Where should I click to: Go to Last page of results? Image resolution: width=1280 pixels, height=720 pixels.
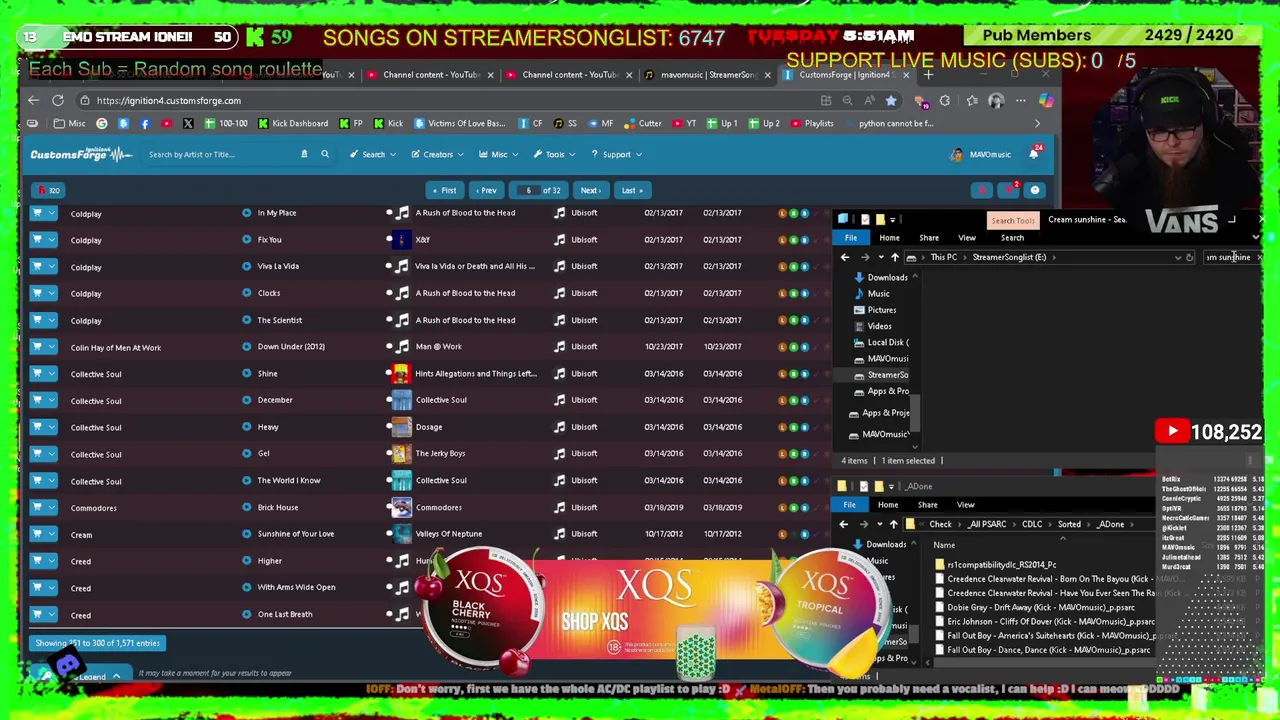point(630,190)
